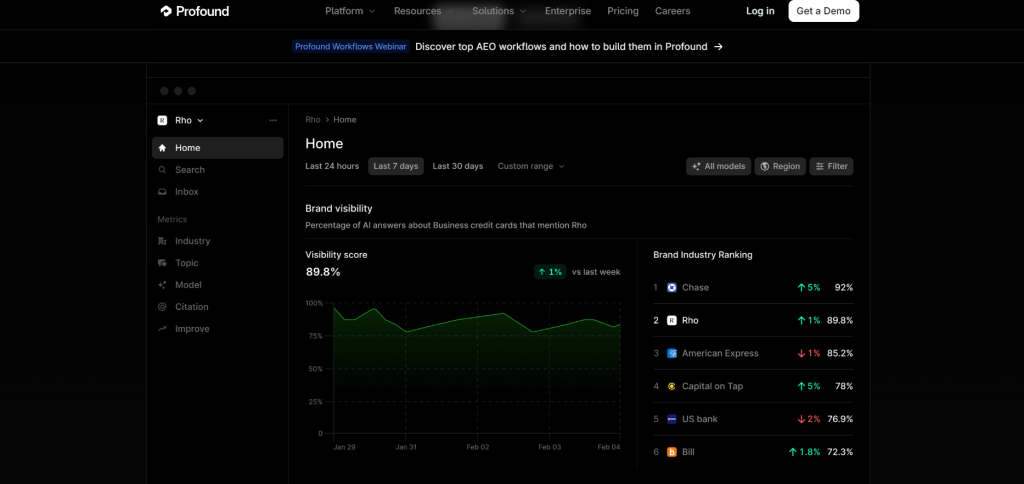
Task: Select the Last 24 hours range
Action: [332, 166]
